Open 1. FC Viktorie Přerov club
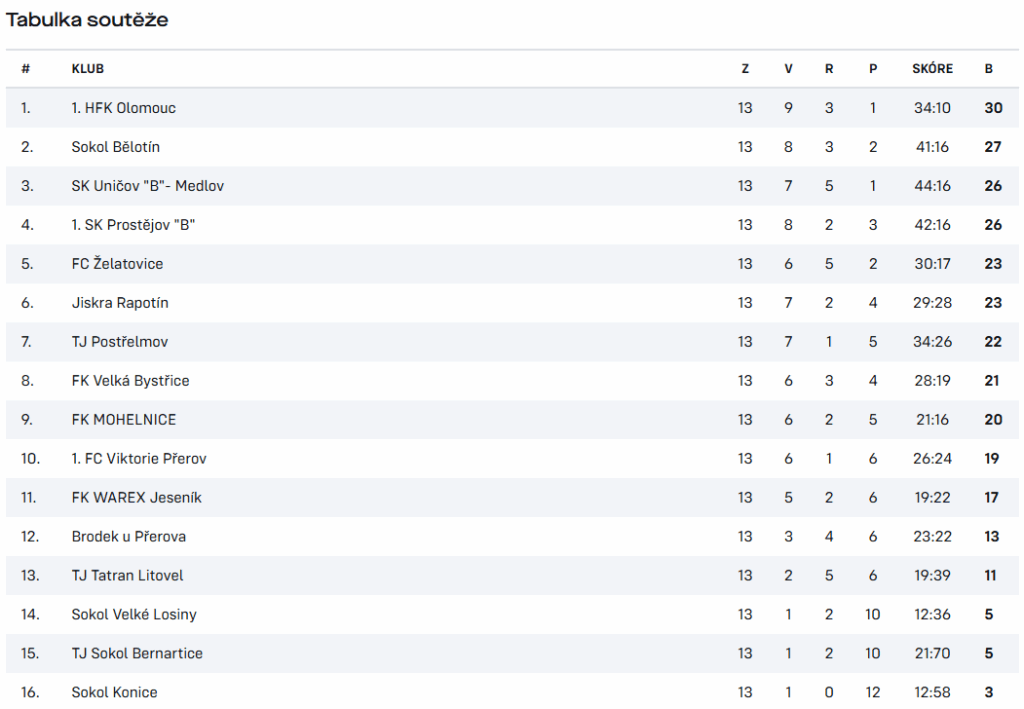The image size is (1024, 709). pyautogui.click(x=139, y=458)
